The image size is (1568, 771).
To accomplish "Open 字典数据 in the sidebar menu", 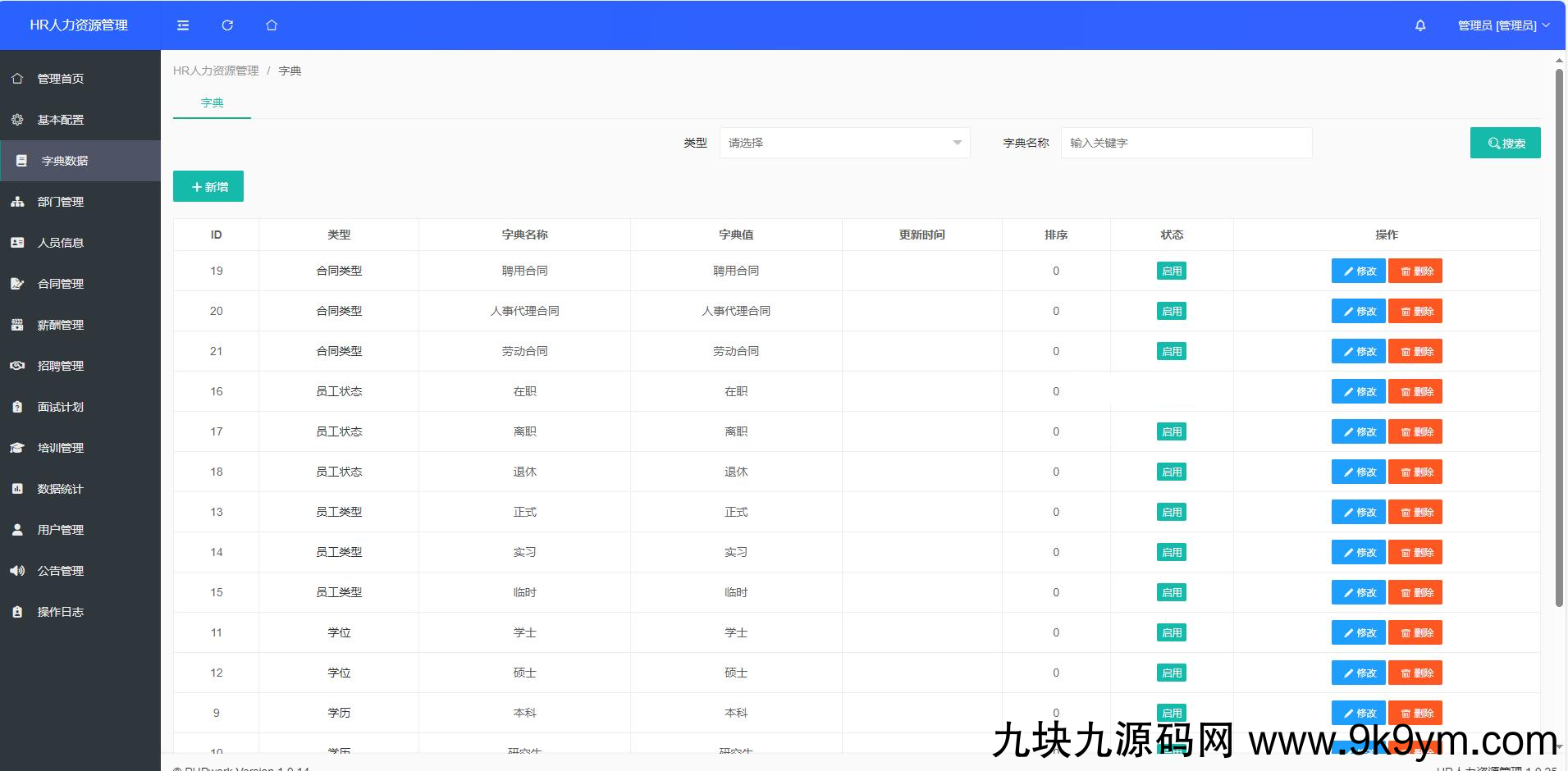I will point(65,161).
